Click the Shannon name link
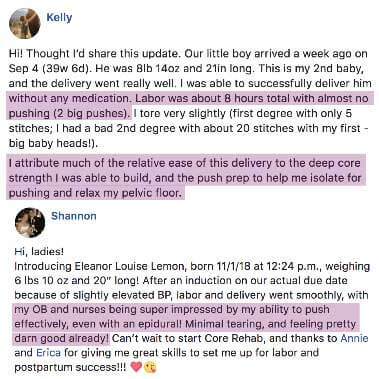This screenshot has width=379, height=379. click(x=74, y=216)
